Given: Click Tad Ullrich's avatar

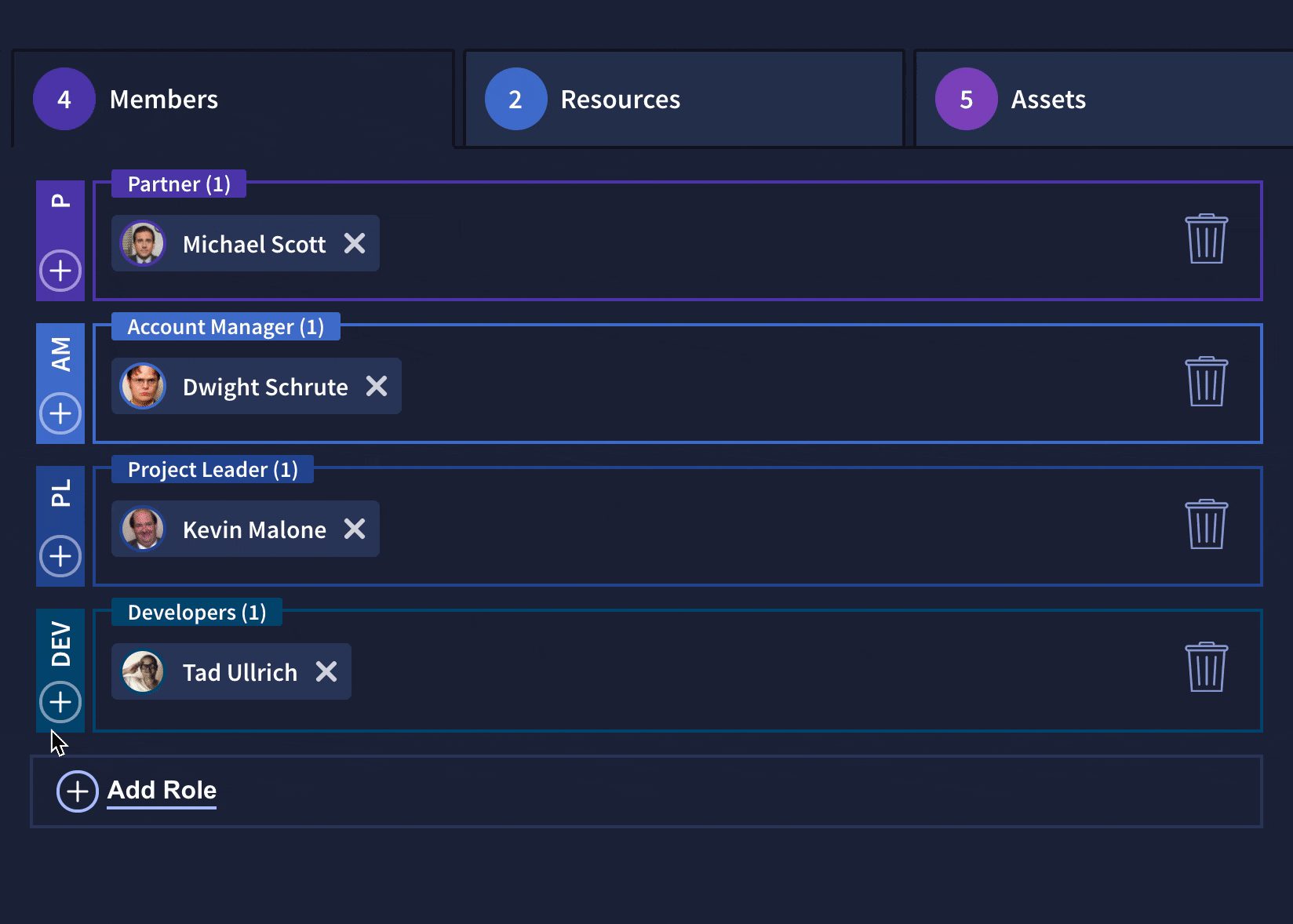Looking at the screenshot, I should [143, 671].
